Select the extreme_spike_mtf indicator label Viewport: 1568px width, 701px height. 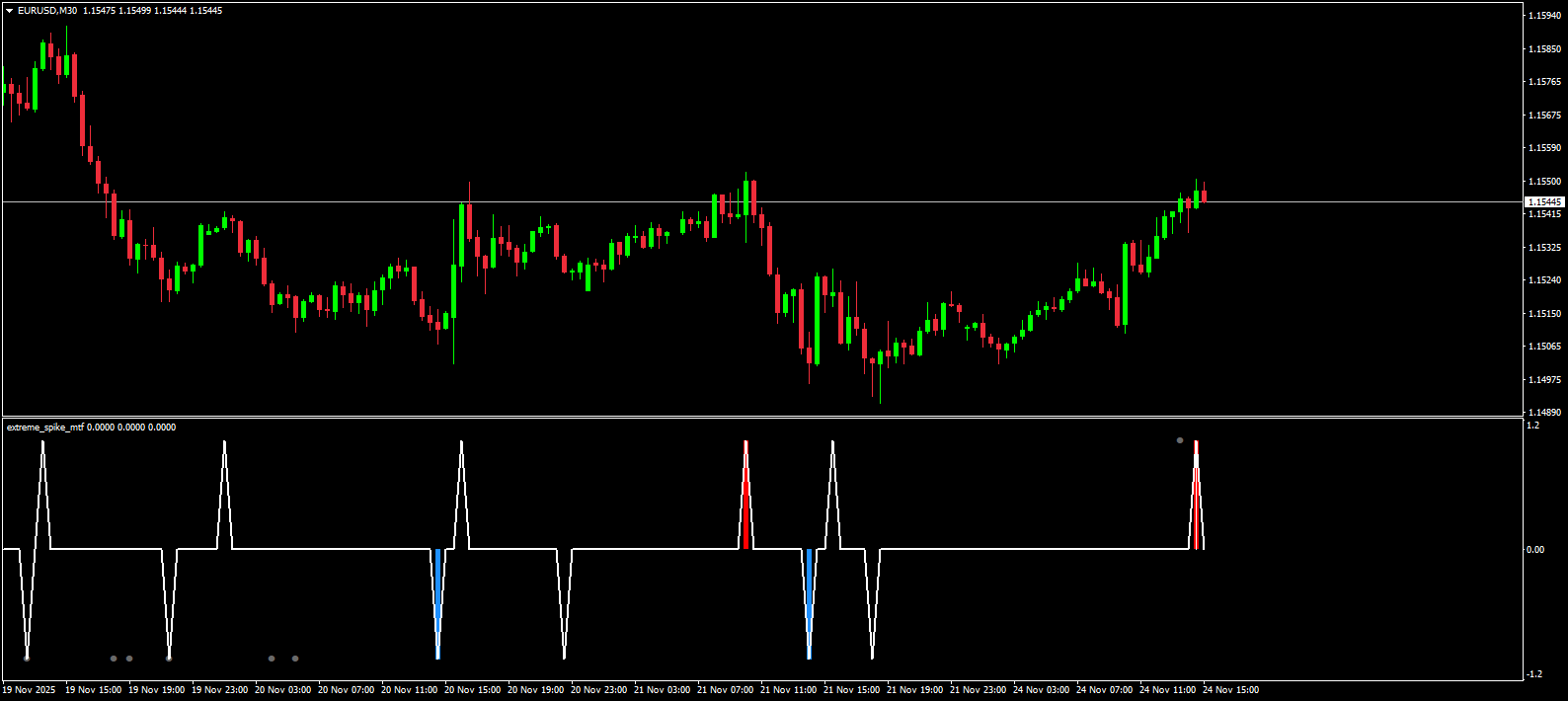coord(45,428)
